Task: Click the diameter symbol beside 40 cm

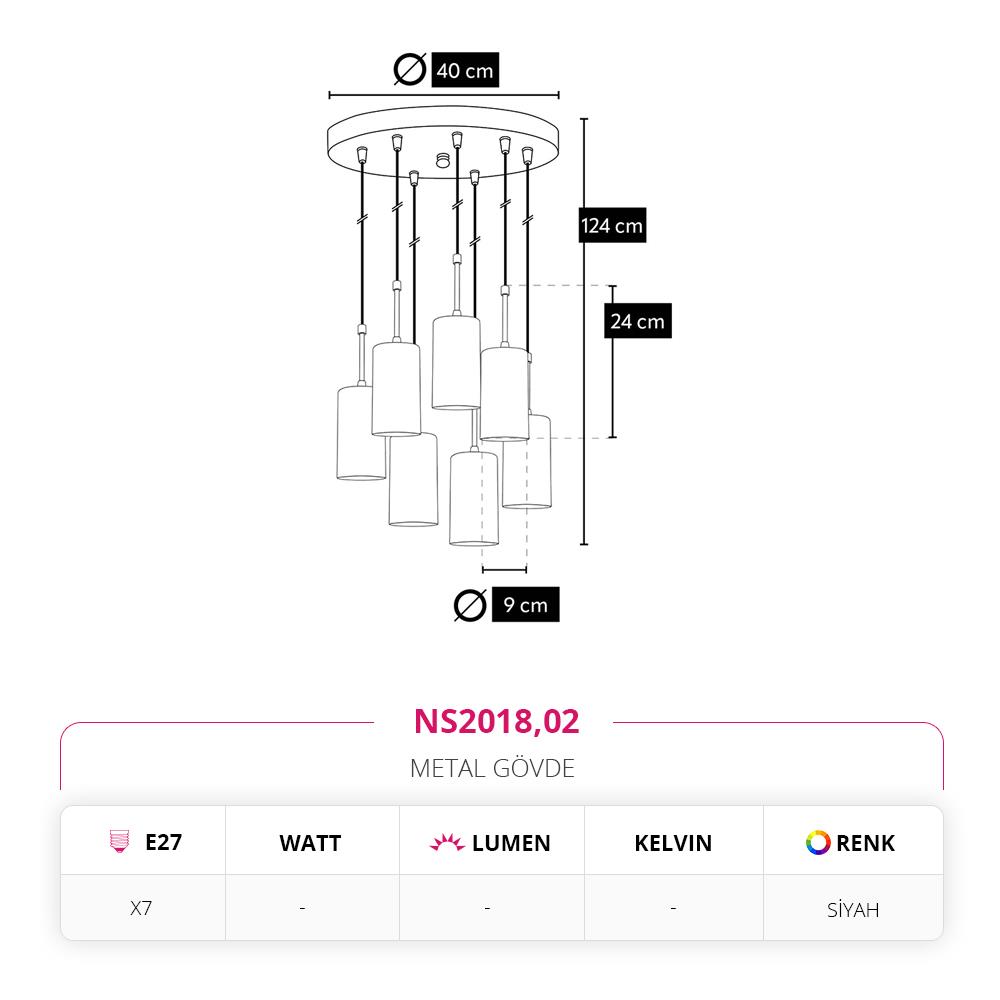Action: (x=409, y=69)
